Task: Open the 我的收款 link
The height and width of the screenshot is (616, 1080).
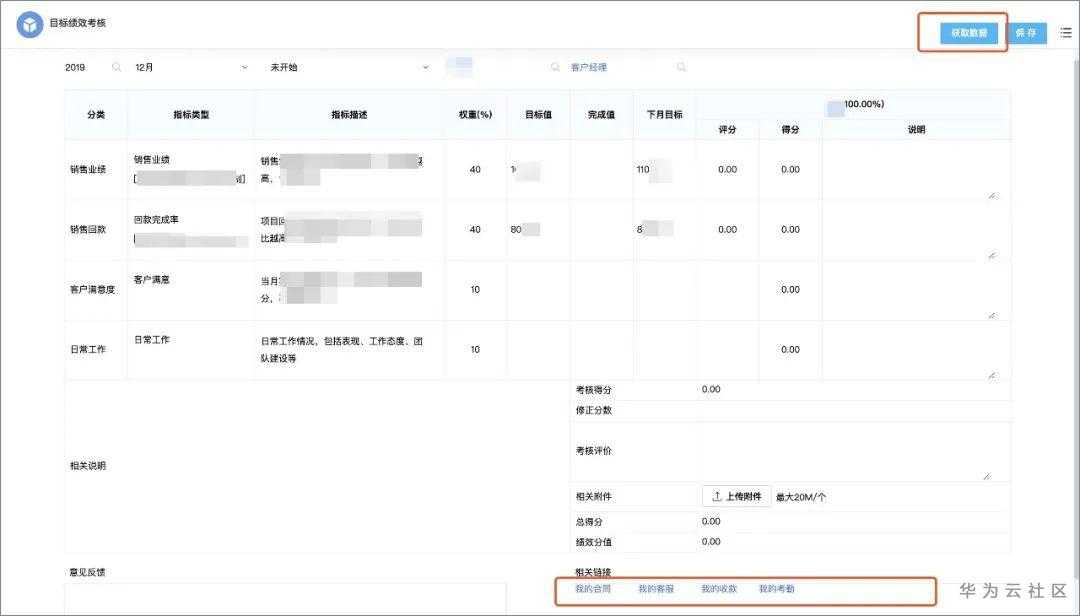Action: pos(719,588)
